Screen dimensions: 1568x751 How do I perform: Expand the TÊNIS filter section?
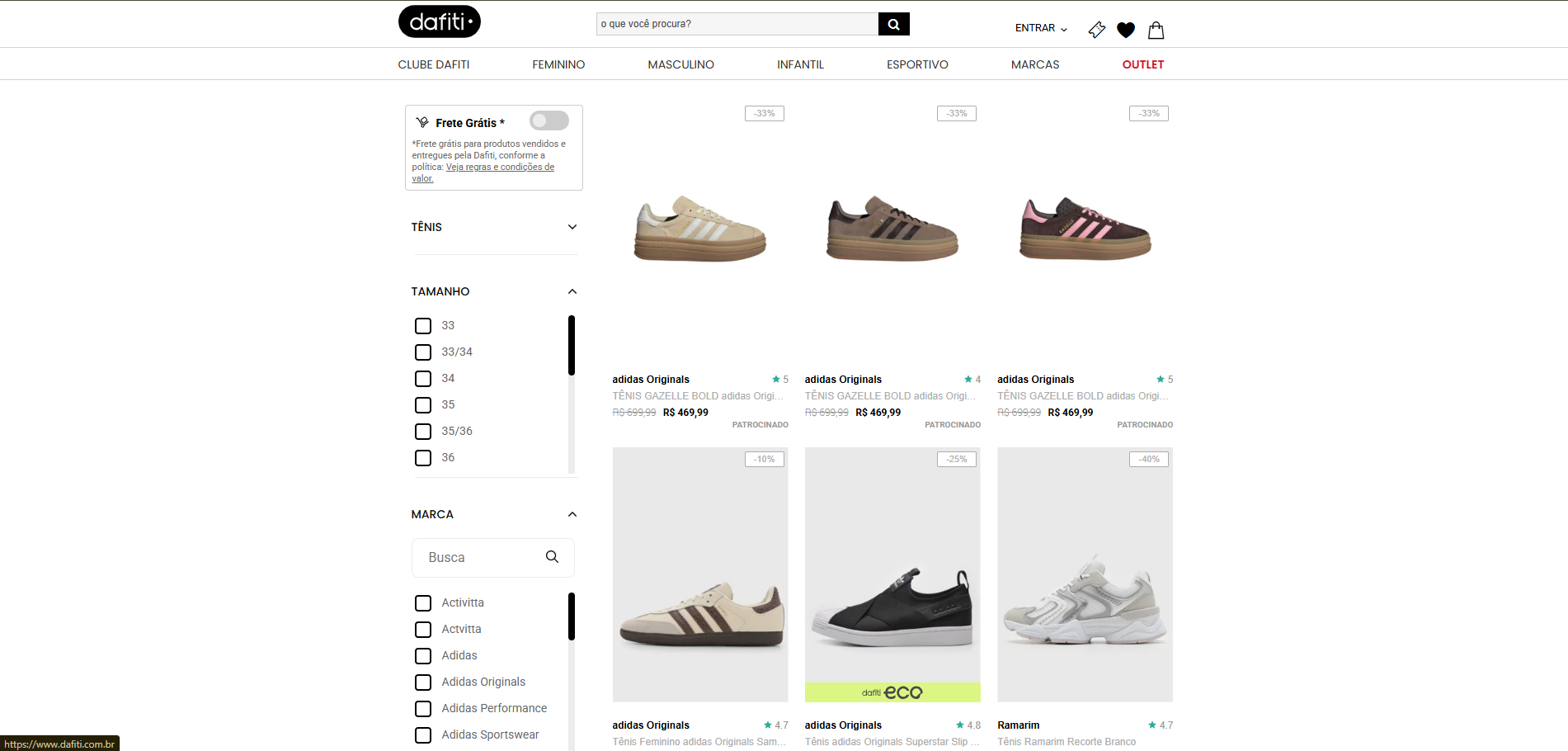pos(494,227)
